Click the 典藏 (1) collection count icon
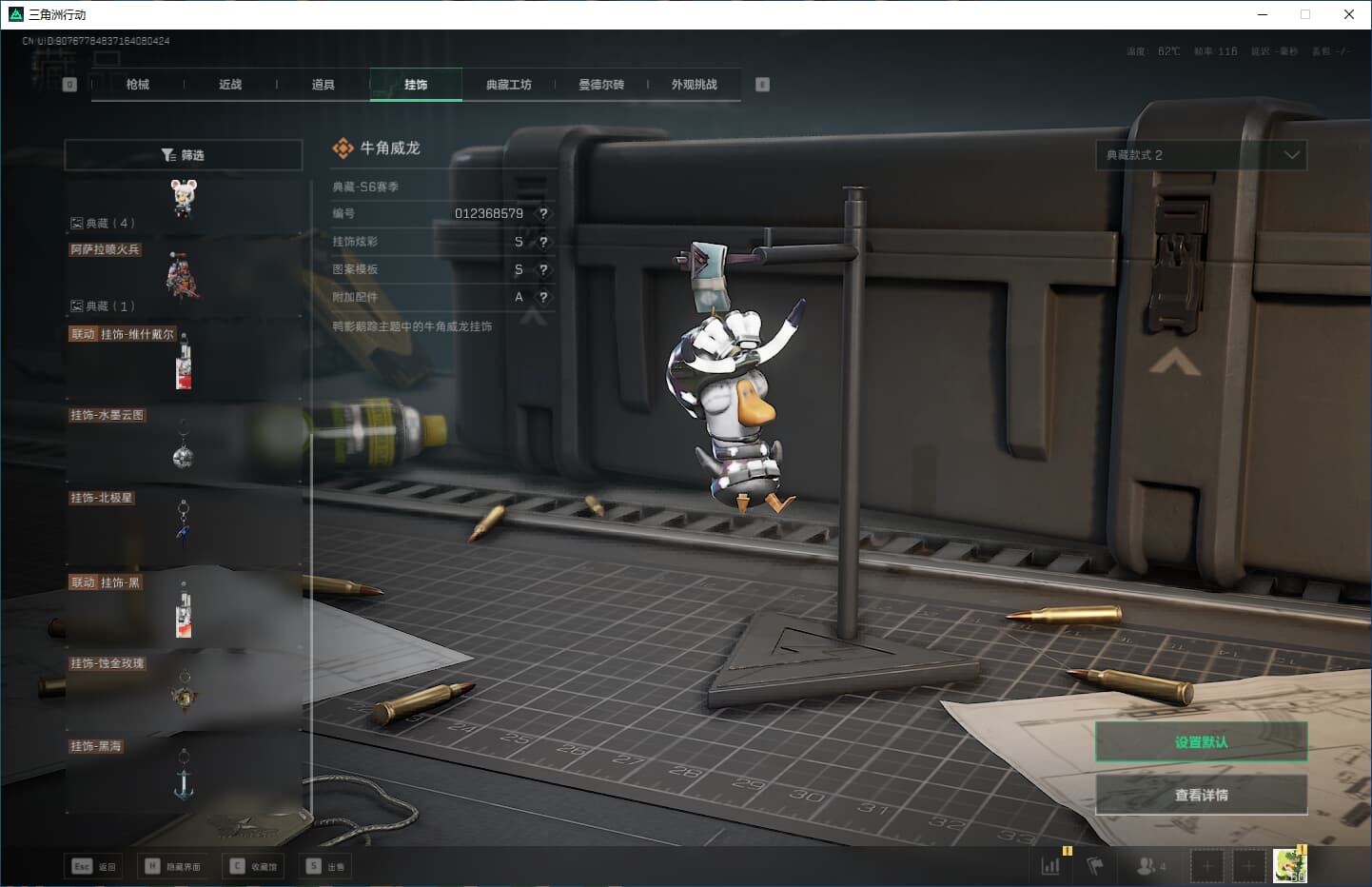This screenshot has height=887, width=1372. tap(77, 306)
